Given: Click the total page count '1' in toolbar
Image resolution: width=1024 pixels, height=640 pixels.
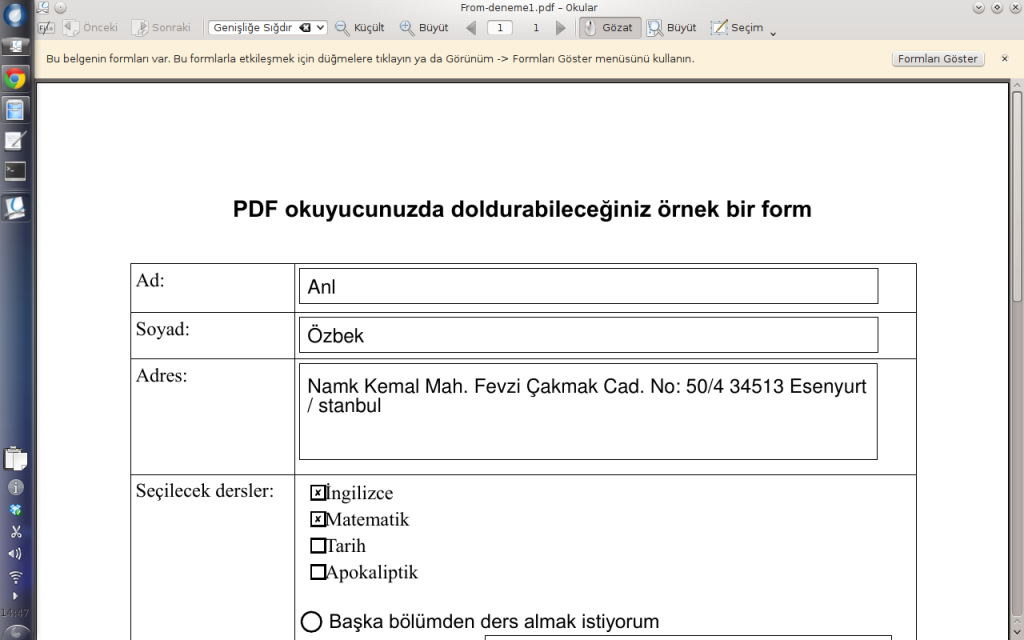Looking at the screenshot, I should pyautogui.click(x=536, y=27).
